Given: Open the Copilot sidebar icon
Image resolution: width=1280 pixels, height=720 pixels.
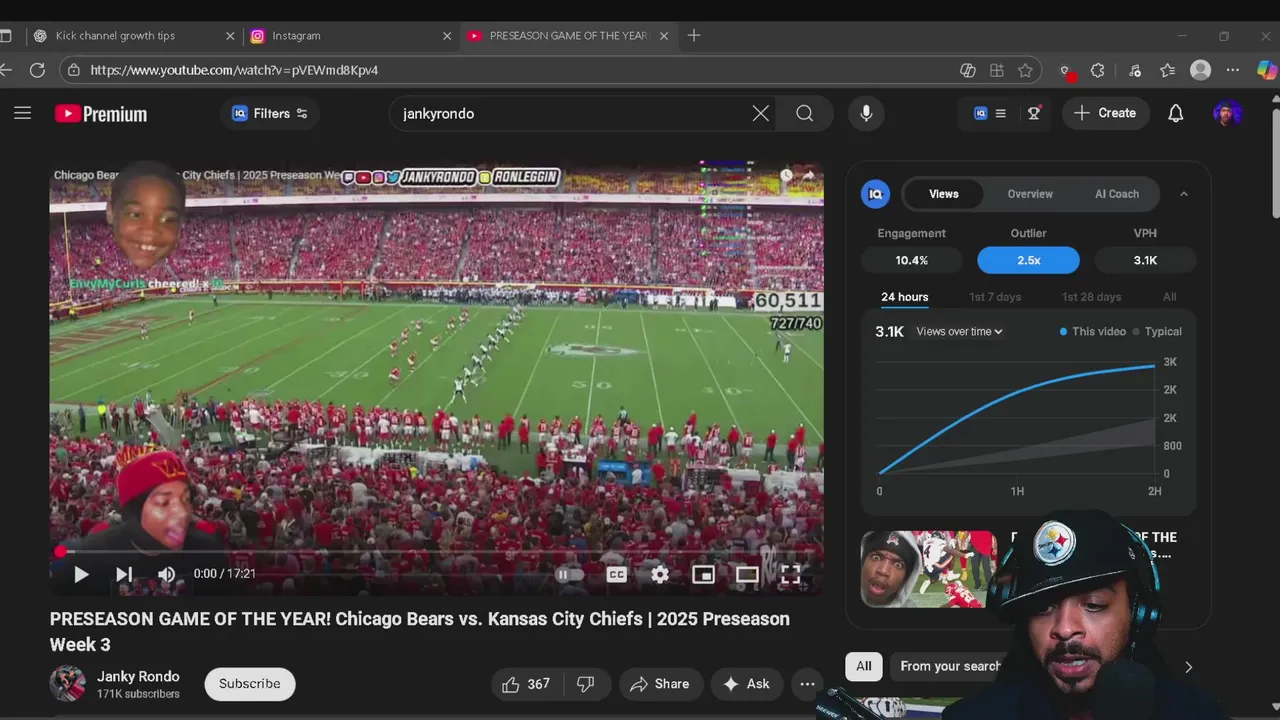Looking at the screenshot, I should (1266, 70).
